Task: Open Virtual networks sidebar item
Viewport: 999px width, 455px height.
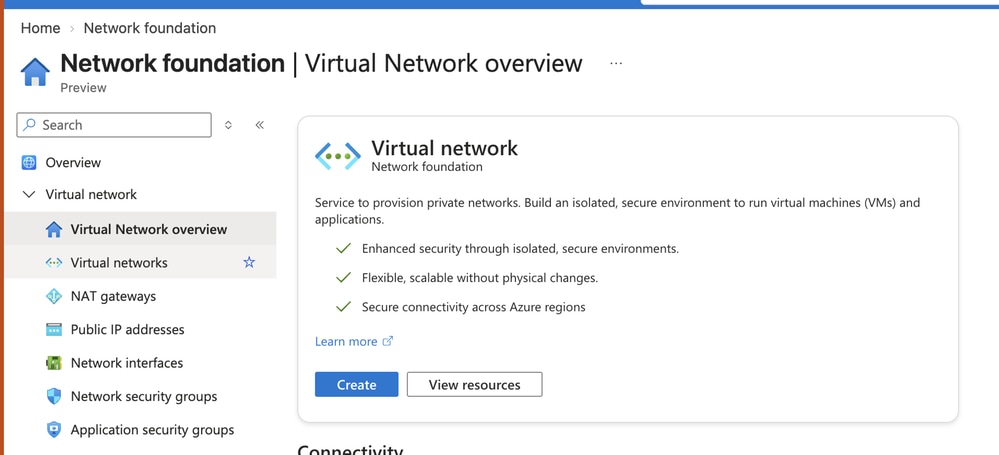Action: pos(140,263)
